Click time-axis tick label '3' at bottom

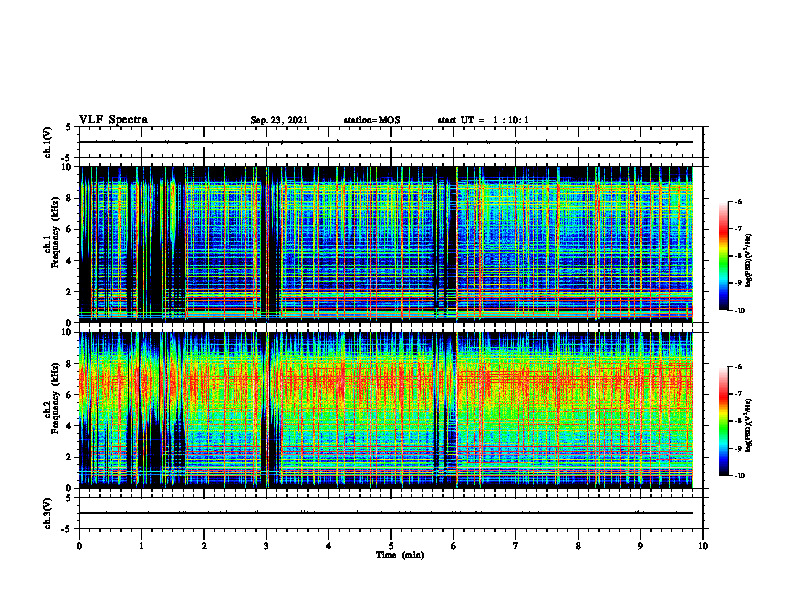(266, 546)
